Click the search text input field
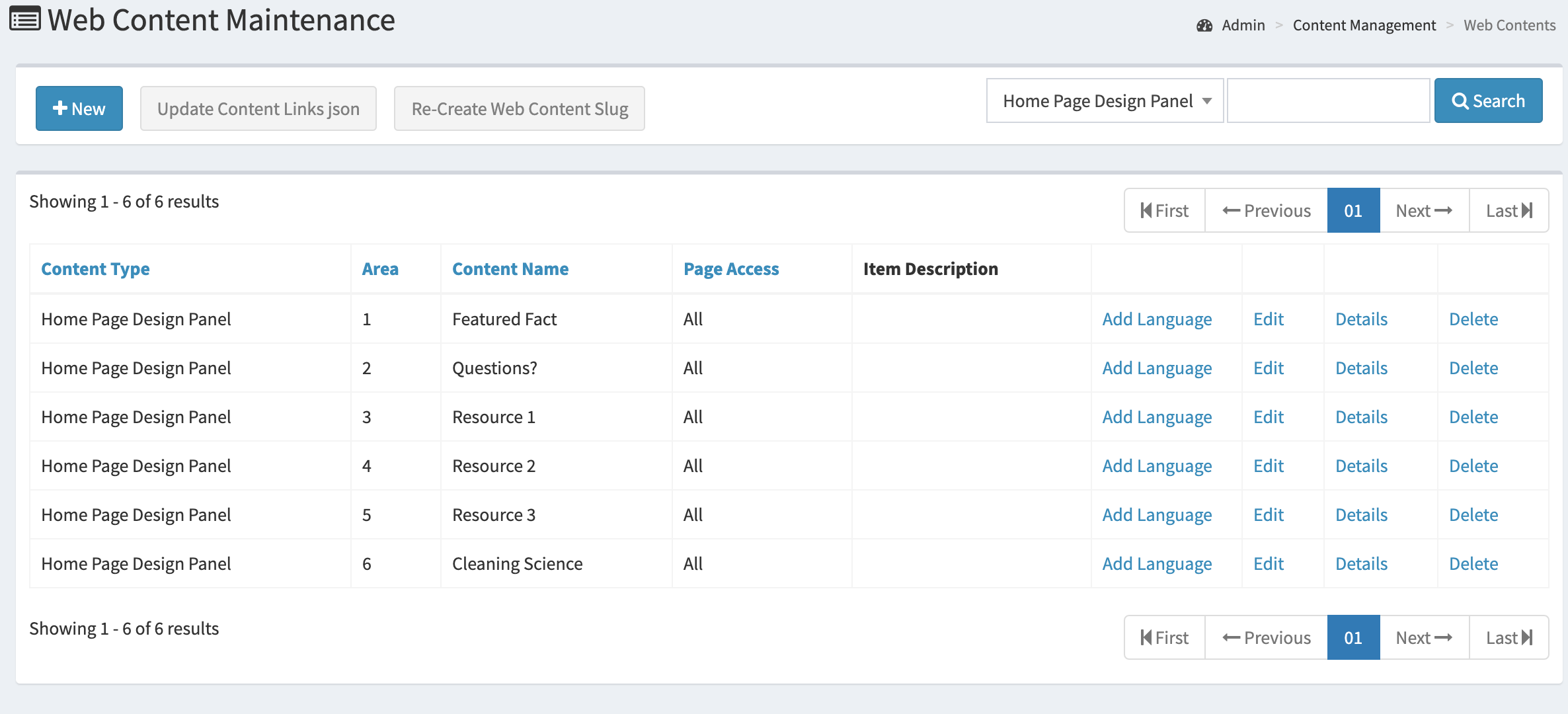Viewport: 1568px width, 714px height. [x=1327, y=101]
